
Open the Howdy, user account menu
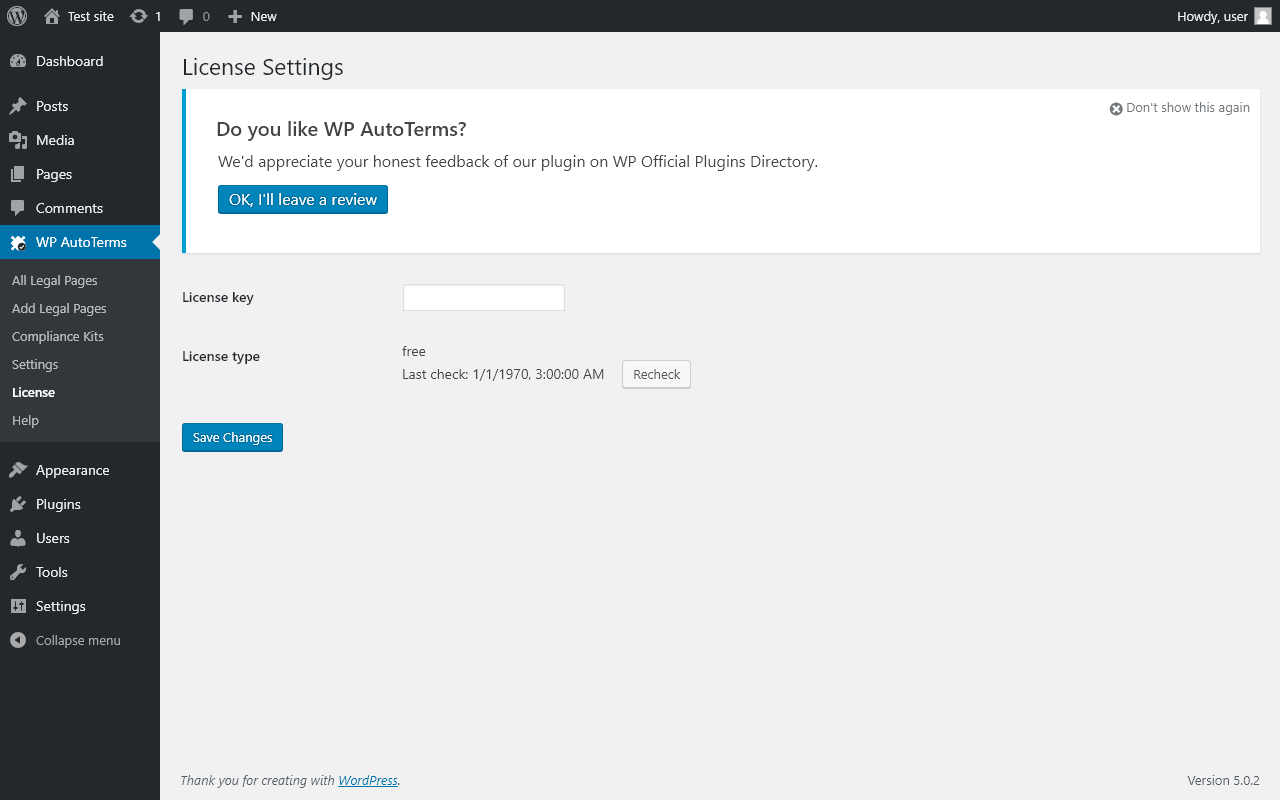(1212, 16)
